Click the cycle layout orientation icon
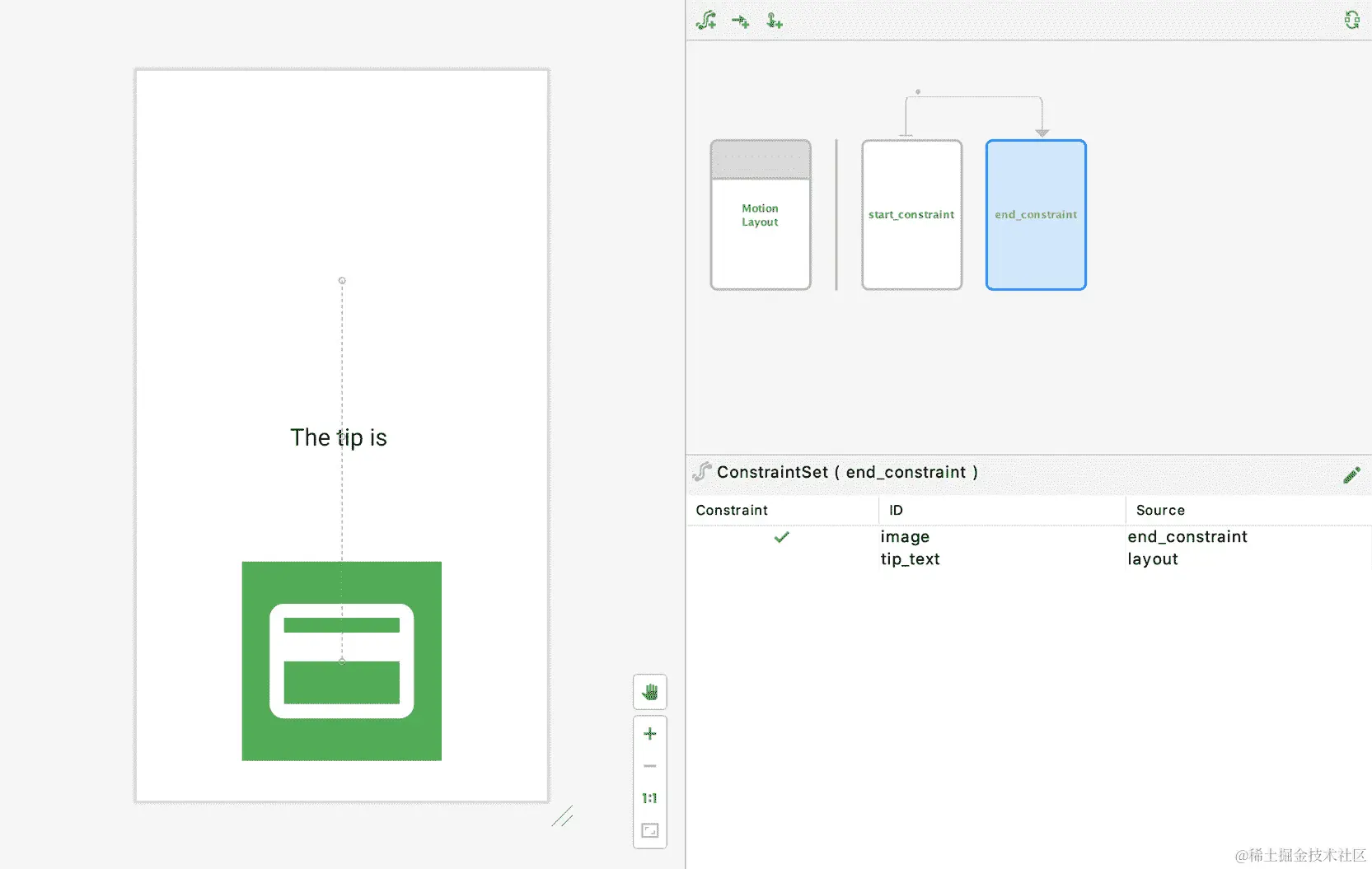This screenshot has width=1372, height=869. pyautogui.click(x=1352, y=20)
